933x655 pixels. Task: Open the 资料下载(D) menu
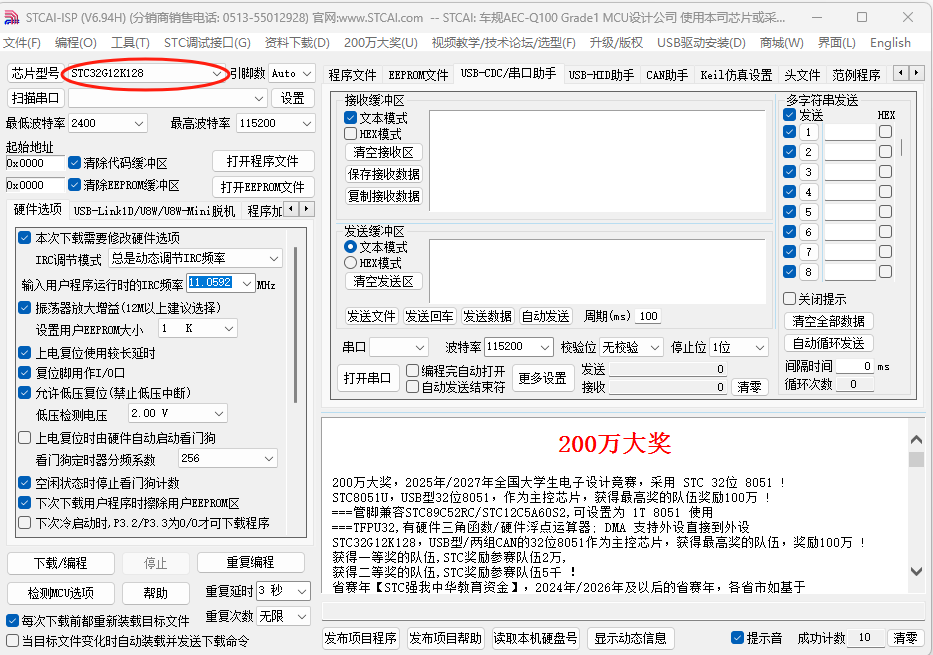[x=297, y=43]
